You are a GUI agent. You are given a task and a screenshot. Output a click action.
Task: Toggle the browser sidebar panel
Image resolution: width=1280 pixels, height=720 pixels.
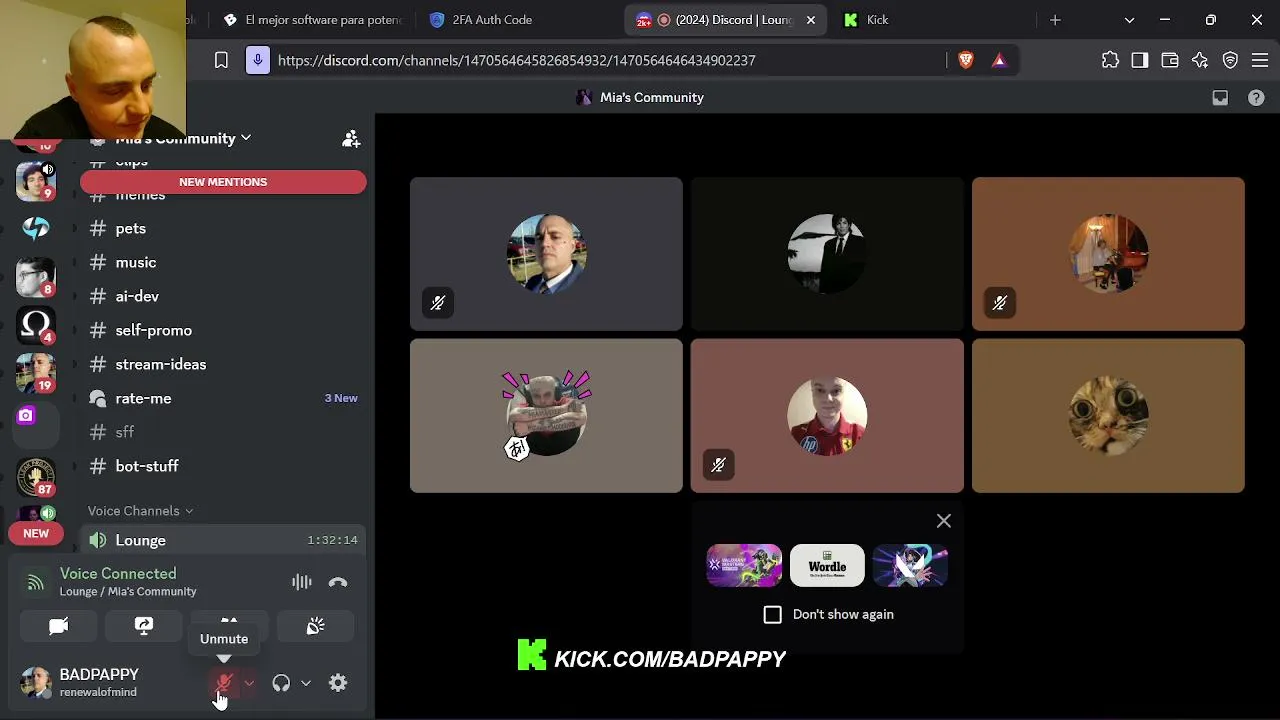(1140, 60)
